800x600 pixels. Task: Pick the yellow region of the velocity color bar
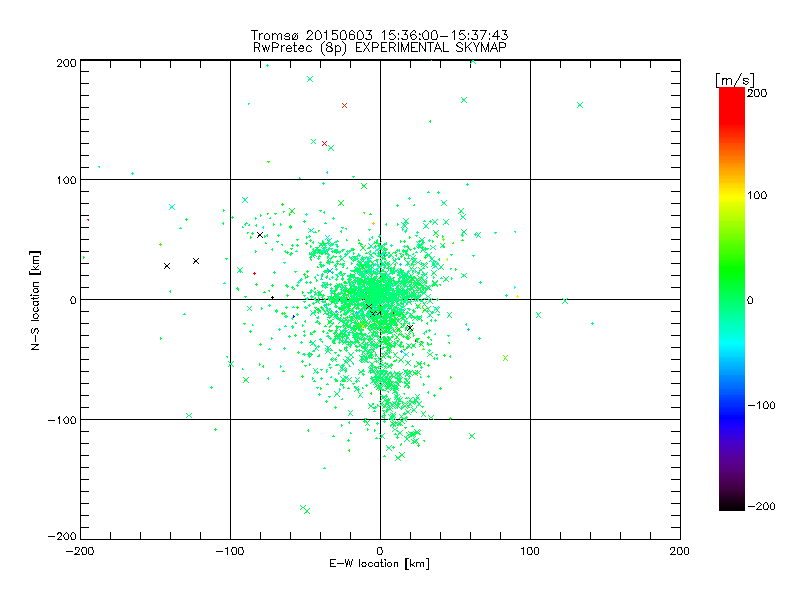pos(732,195)
